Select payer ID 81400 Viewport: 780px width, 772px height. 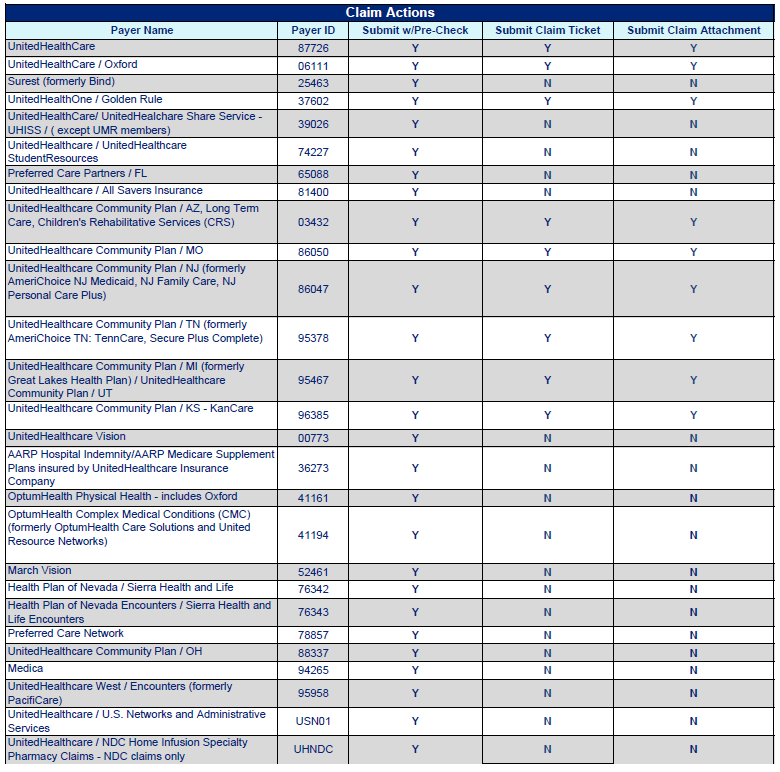pos(313,192)
